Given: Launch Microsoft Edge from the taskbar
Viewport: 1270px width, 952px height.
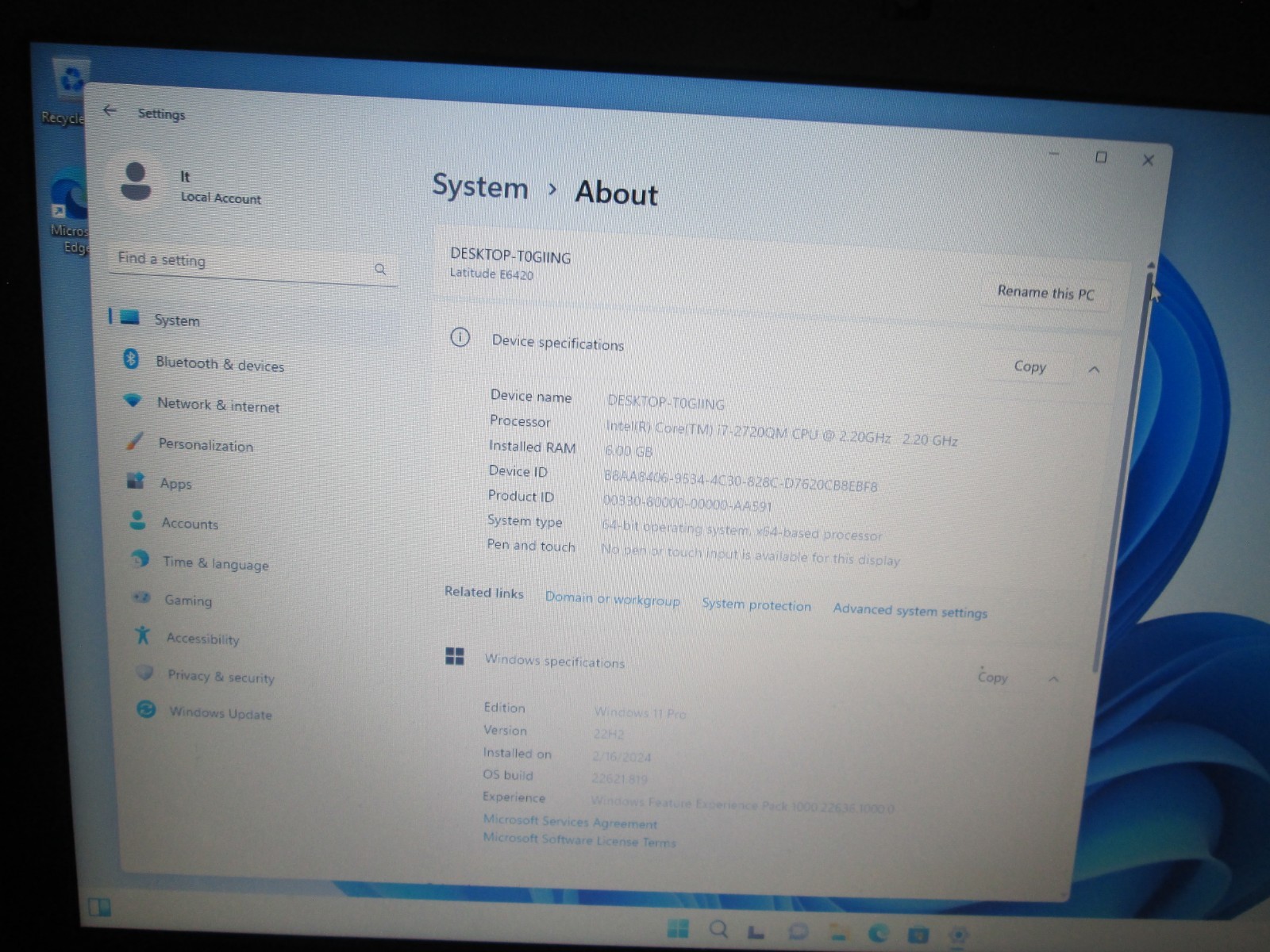Looking at the screenshot, I should [879, 934].
